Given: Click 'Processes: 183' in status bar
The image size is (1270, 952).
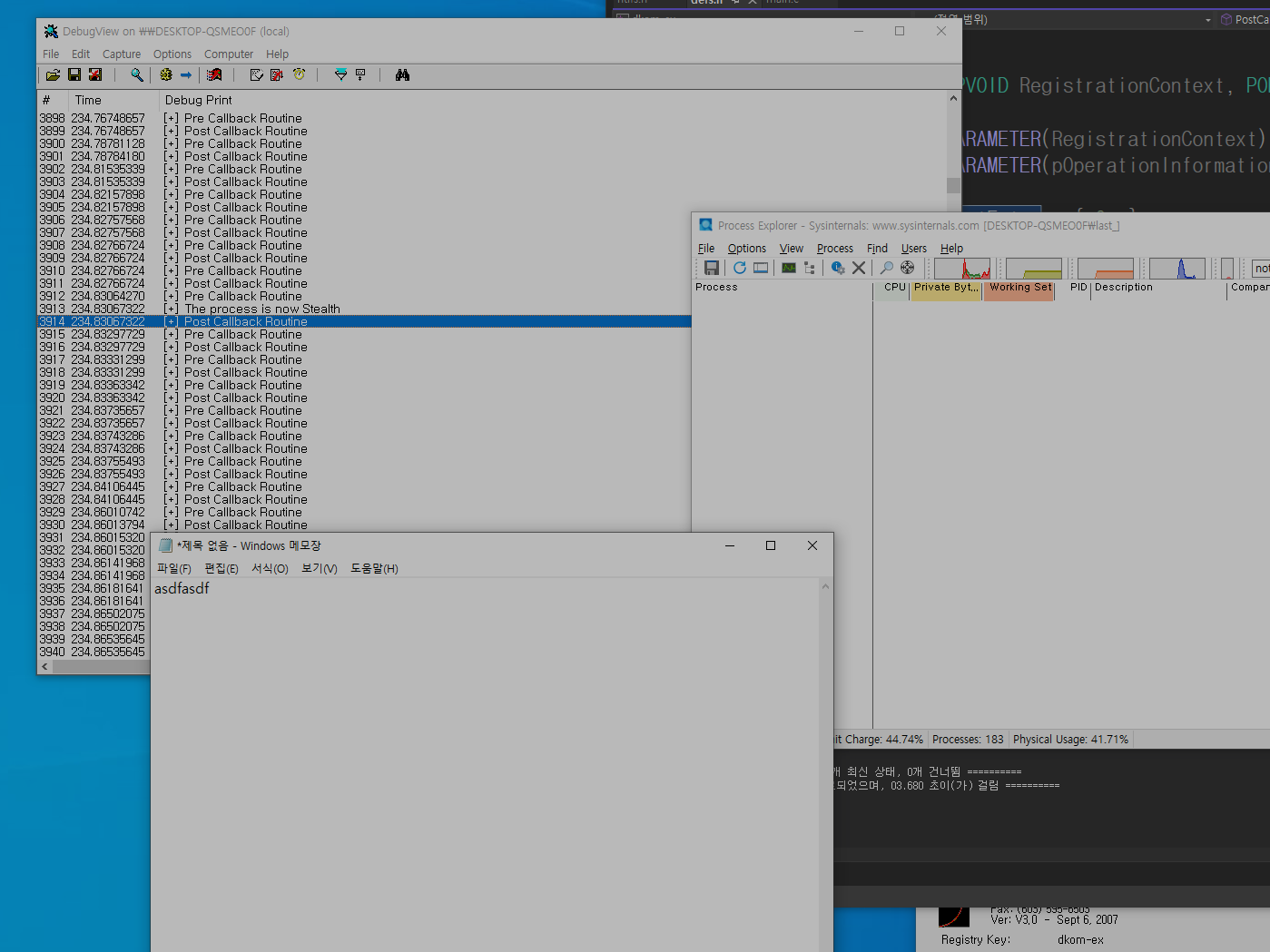Looking at the screenshot, I should [x=968, y=740].
